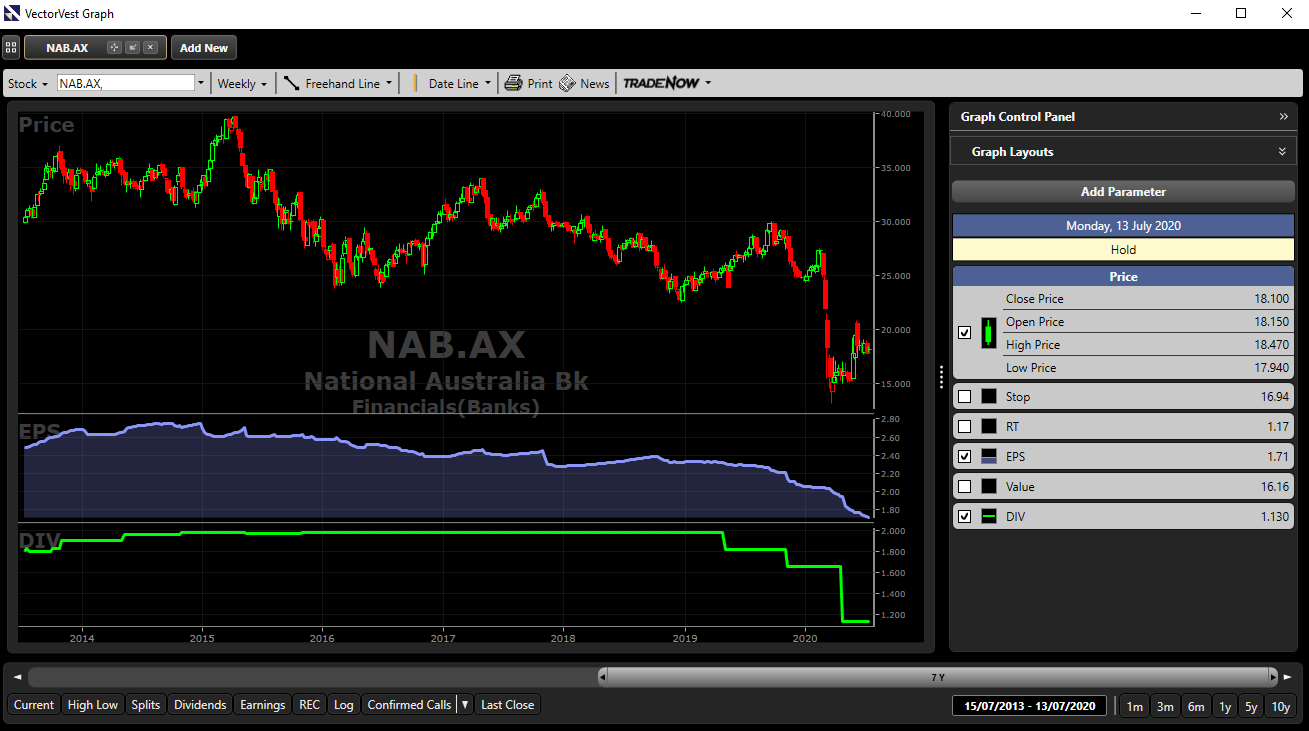Click the TradeNow logo button
Screen dimensions: 1309x731
661,84
